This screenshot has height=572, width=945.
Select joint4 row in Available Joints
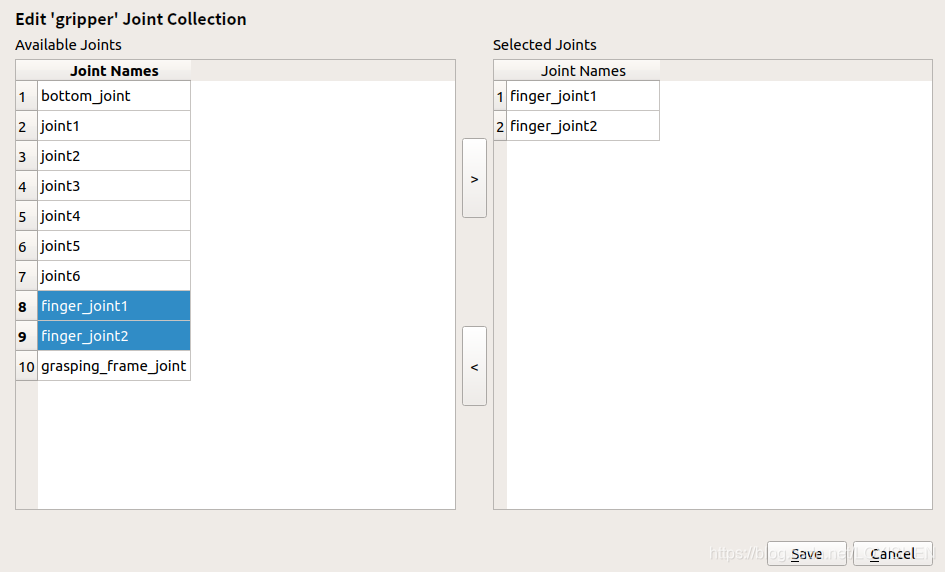113,216
